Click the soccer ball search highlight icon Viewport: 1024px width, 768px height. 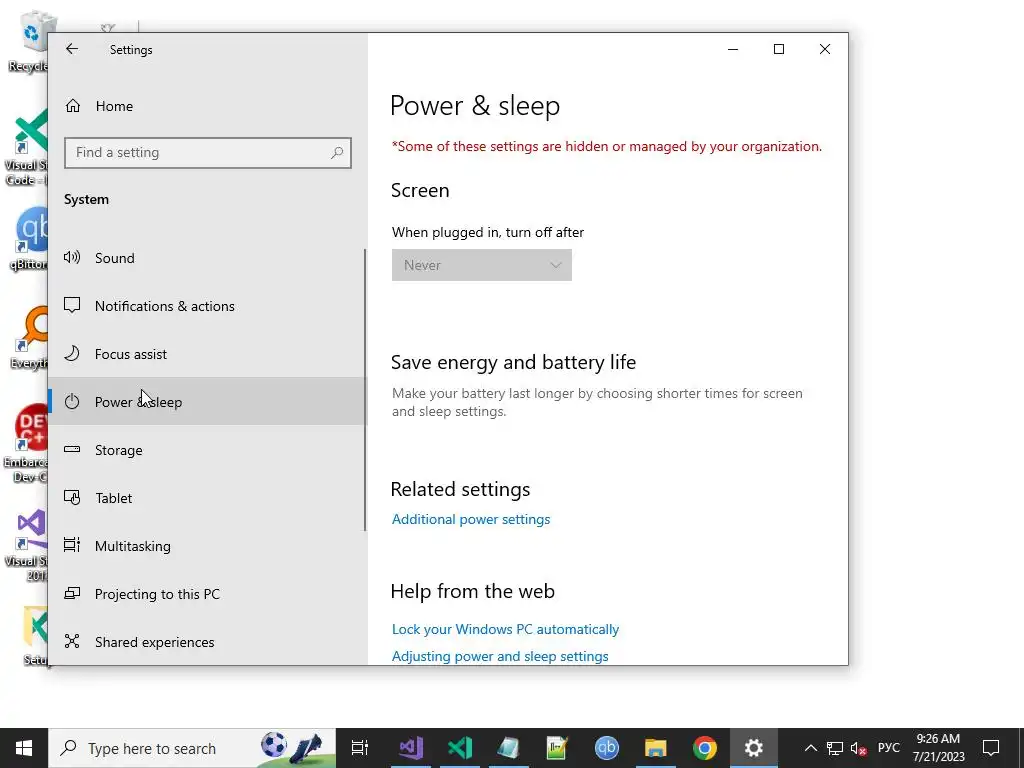pyautogui.click(x=274, y=744)
